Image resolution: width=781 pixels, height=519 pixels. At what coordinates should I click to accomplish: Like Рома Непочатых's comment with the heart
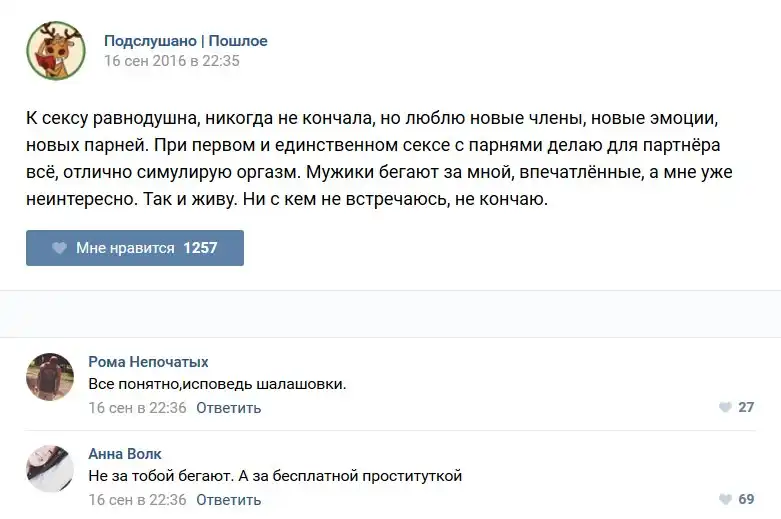[x=725, y=408]
